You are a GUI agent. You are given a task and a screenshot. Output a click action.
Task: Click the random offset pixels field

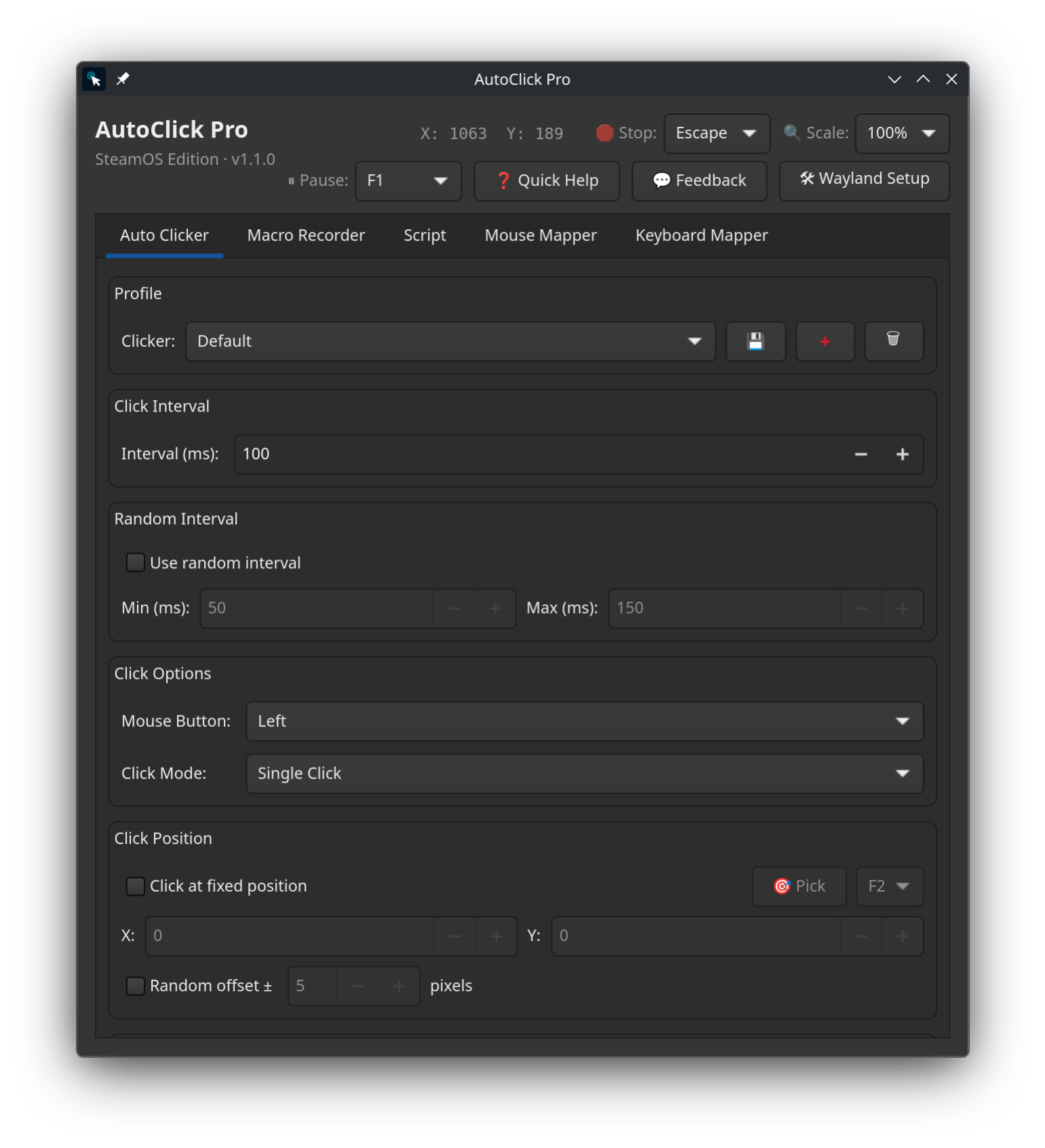click(313, 986)
